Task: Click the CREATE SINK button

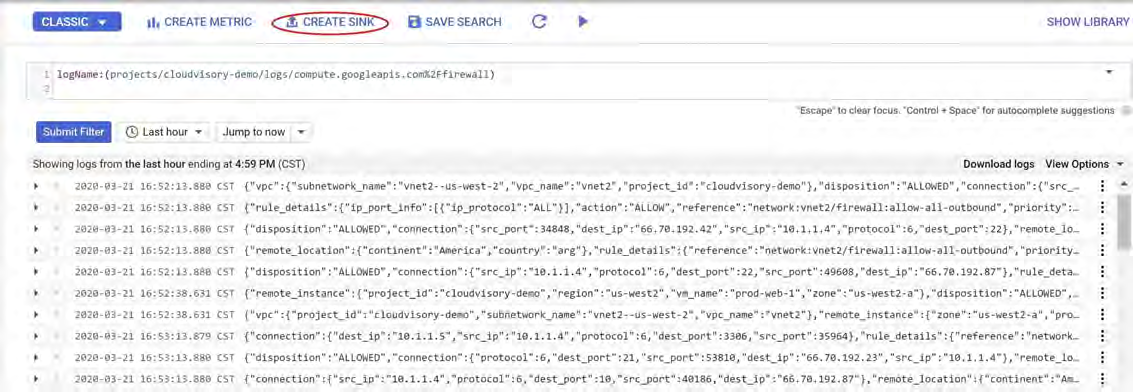Action: [330, 22]
